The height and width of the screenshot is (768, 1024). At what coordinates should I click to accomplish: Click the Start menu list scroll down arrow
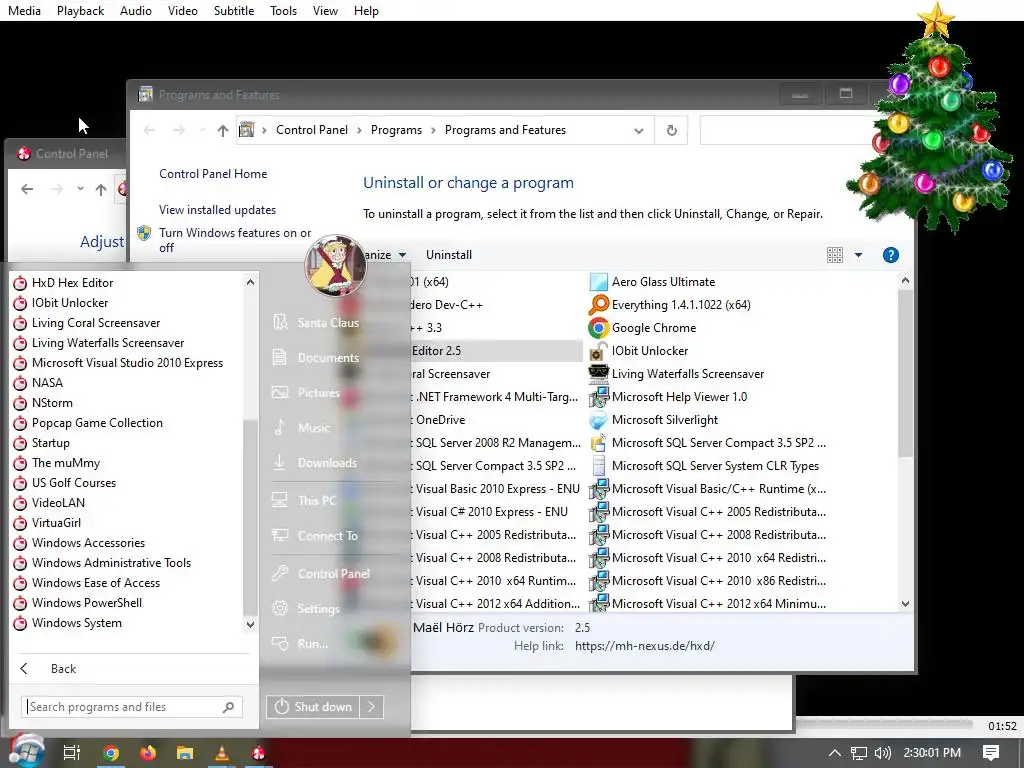250,625
